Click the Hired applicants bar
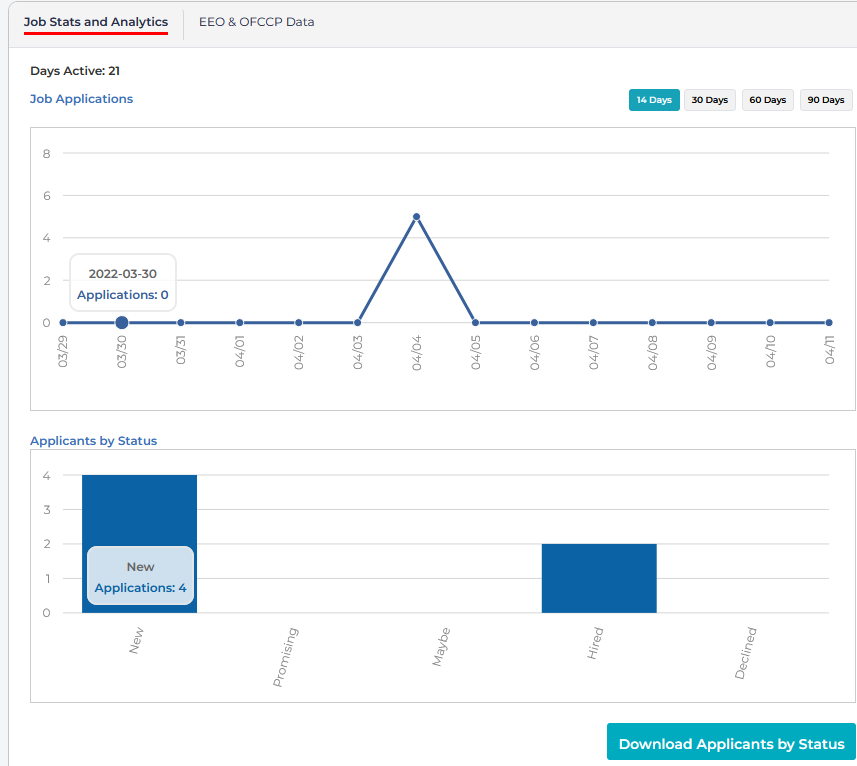The height and width of the screenshot is (766, 857). click(599, 578)
